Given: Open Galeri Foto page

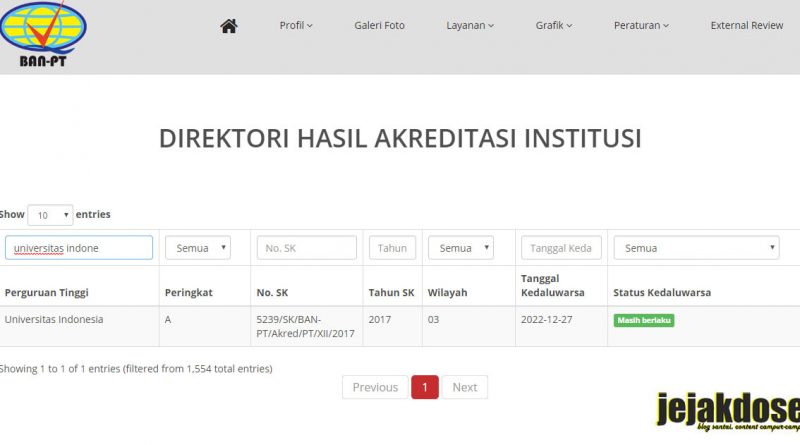Looking at the screenshot, I should click(379, 26).
